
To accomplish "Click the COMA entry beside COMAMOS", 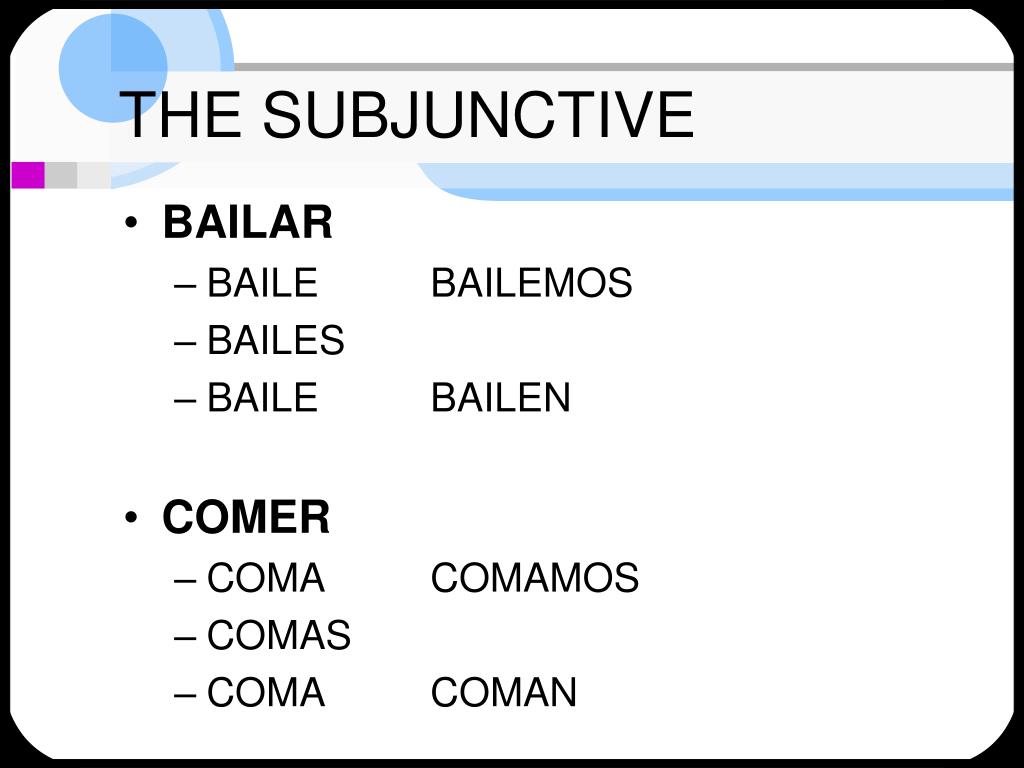I will pos(266,578).
